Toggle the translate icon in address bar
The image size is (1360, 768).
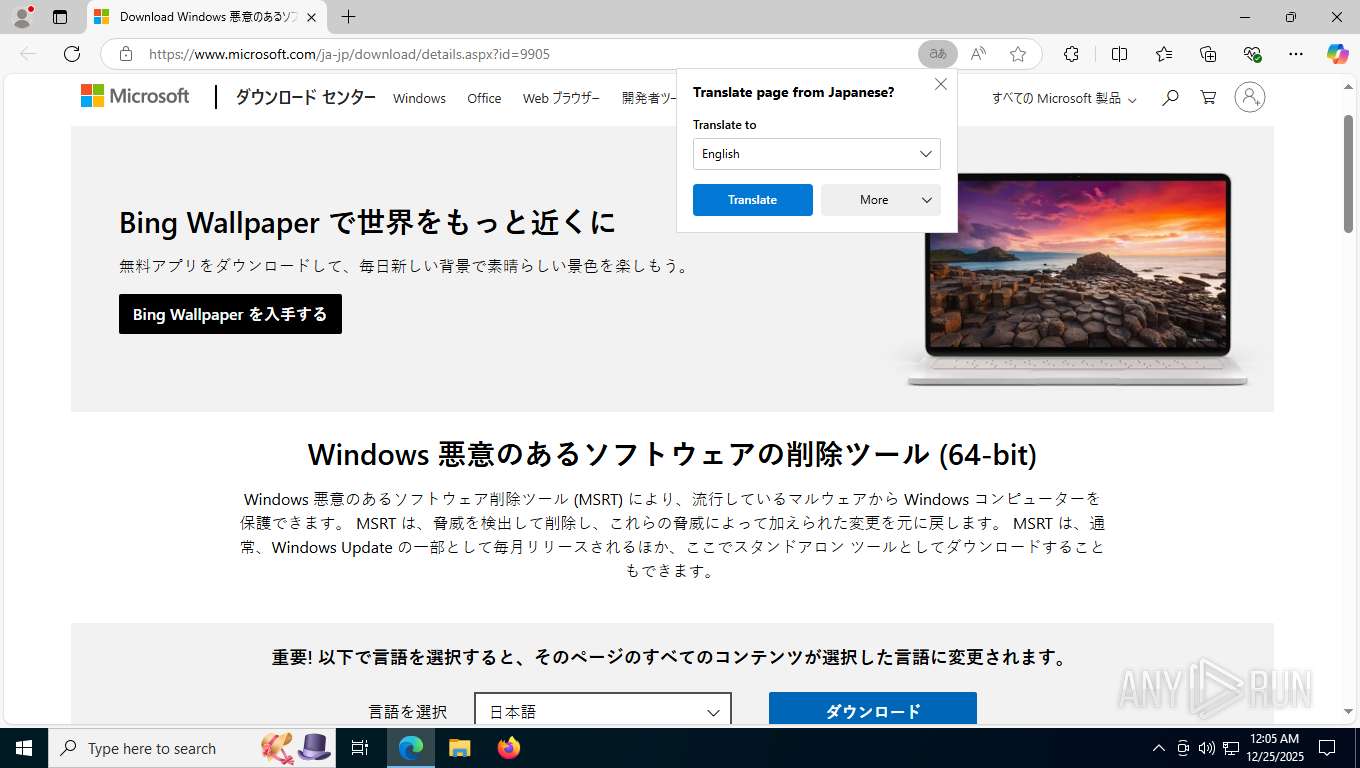[x=938, y=54]
